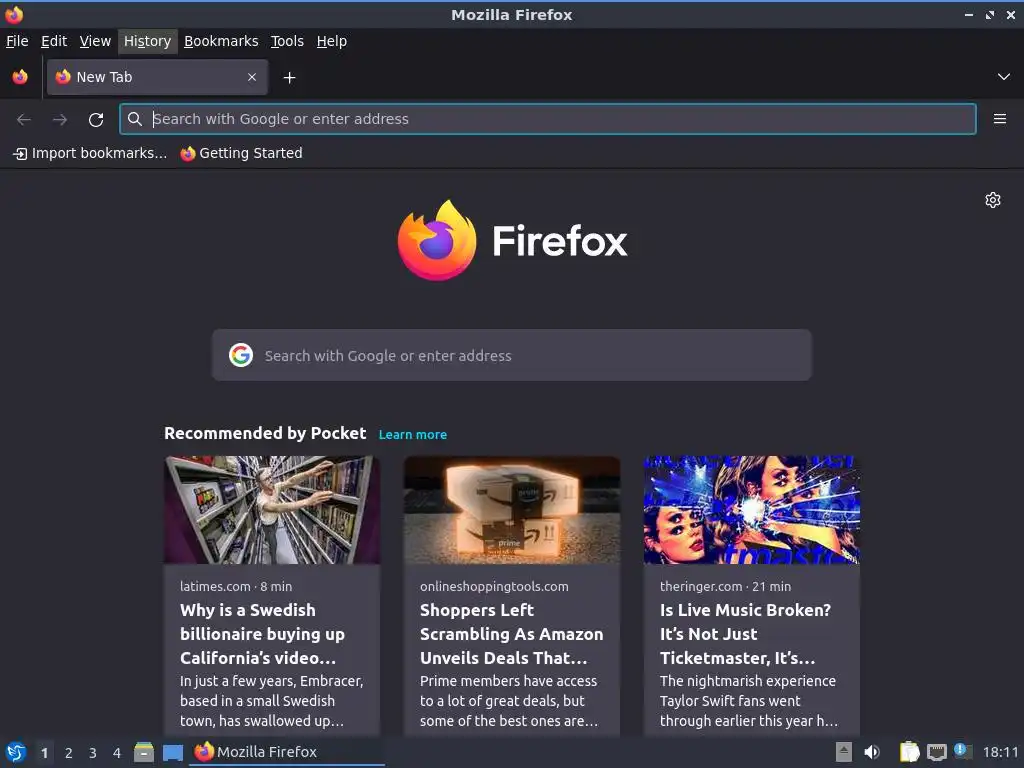1024x768 pixels.
Task: Focus the center page search box
Action: point(511,355)
